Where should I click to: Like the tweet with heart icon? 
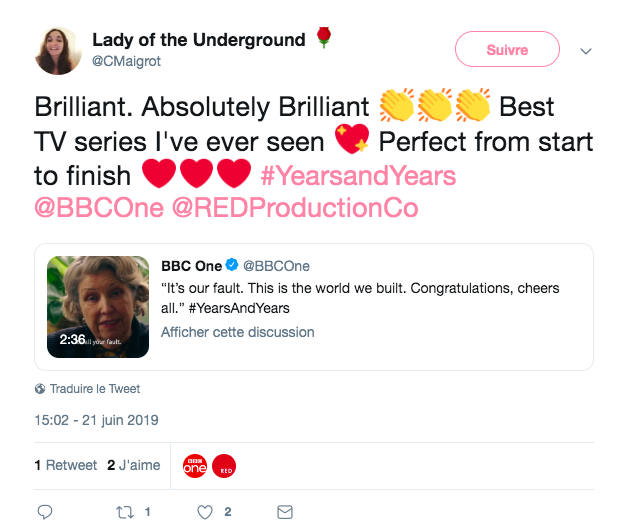pos(205,512)
